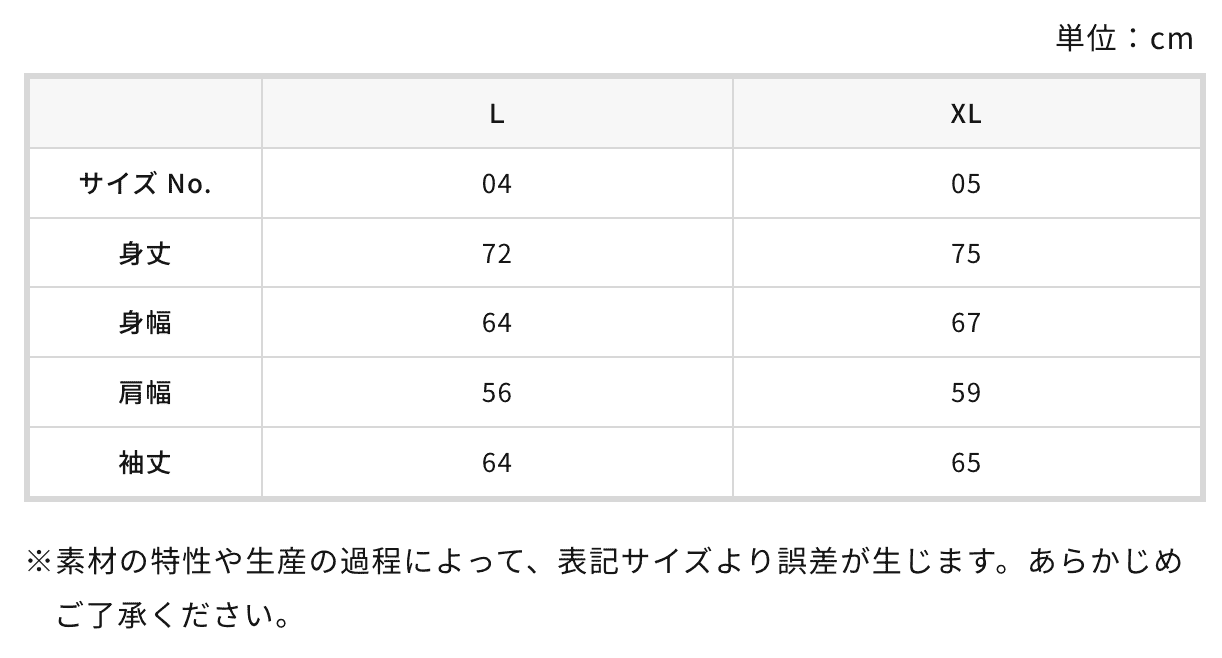Click the 身丈 value 72 for L
The width and height of the screenshot is (1222, 658).
497,254
